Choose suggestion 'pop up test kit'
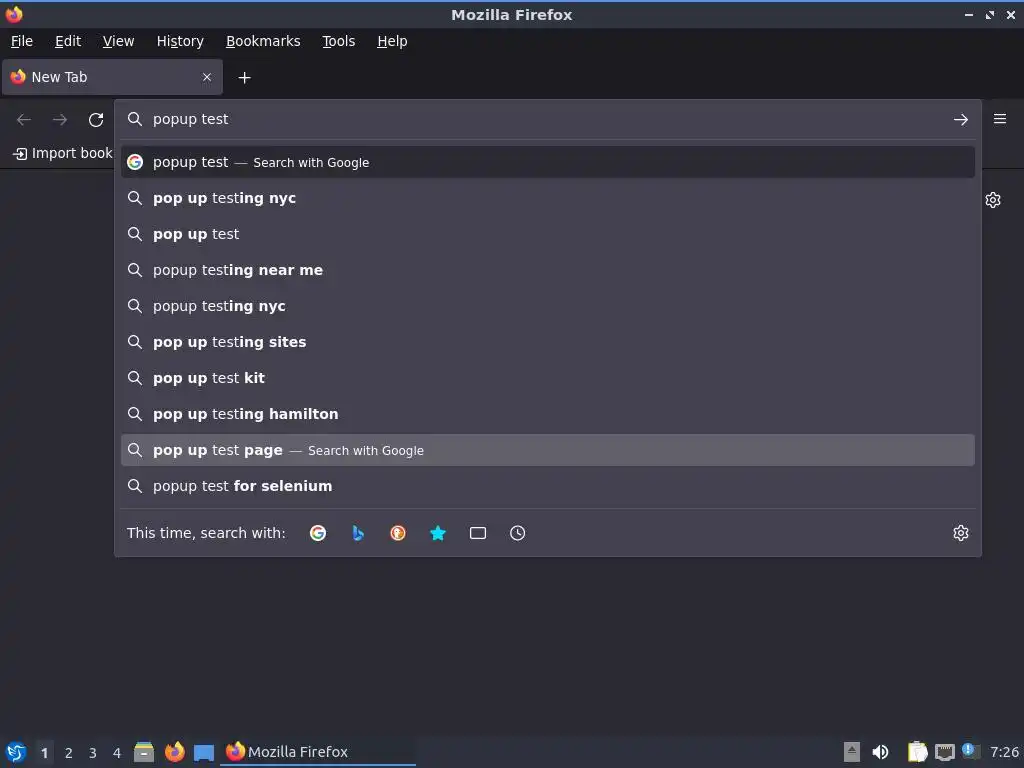The image size is (1024, 768). [548, 377]
